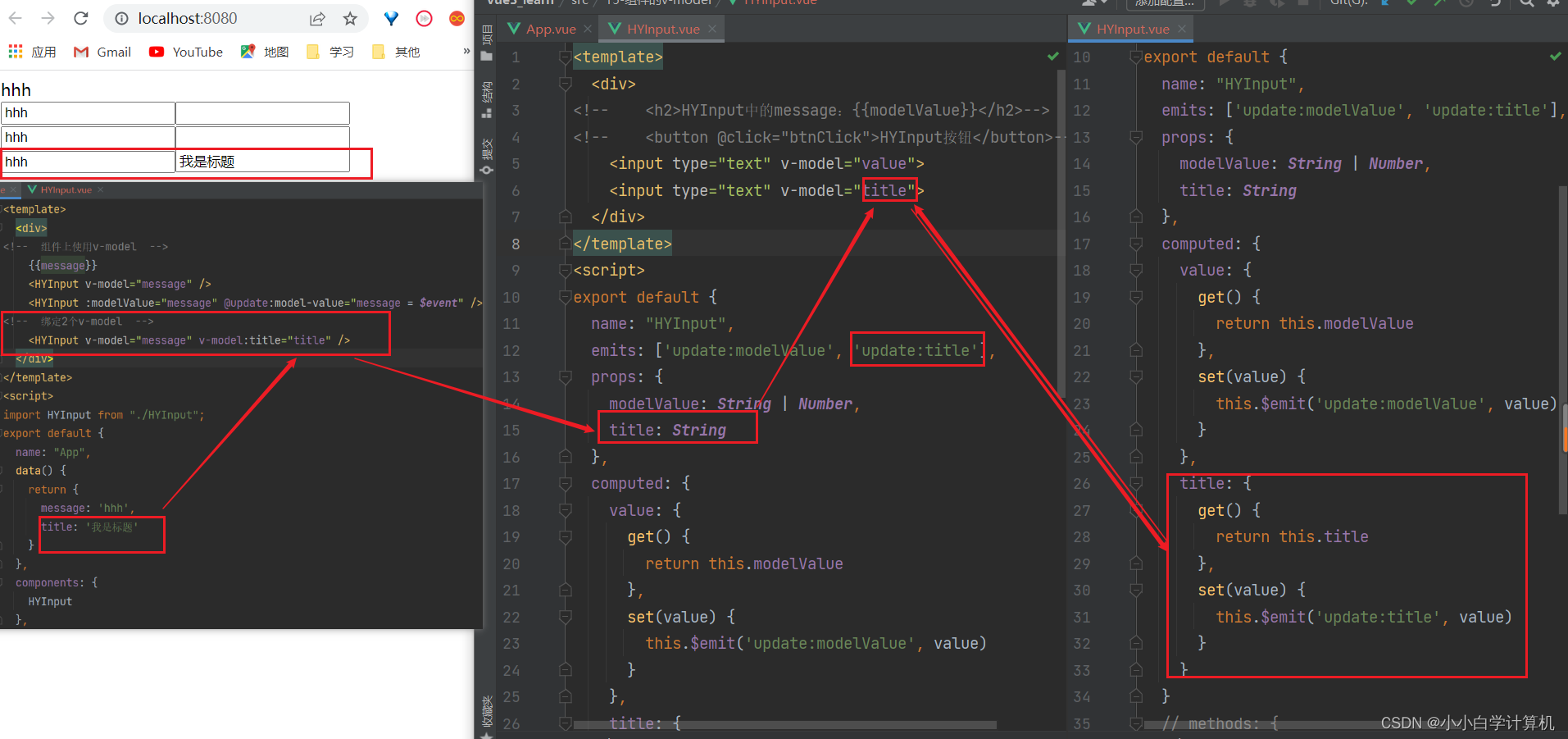1568x739 pixels.
Task: Click the browser forward arrow
Action: coord(48,18)
